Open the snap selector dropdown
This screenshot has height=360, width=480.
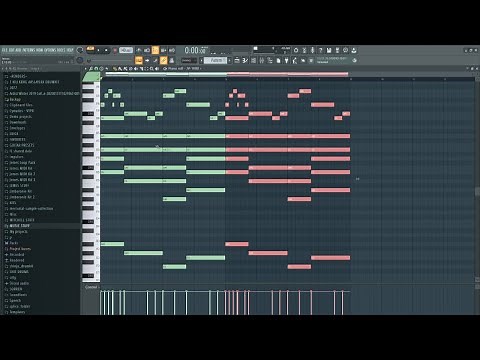tap(189, 60)
